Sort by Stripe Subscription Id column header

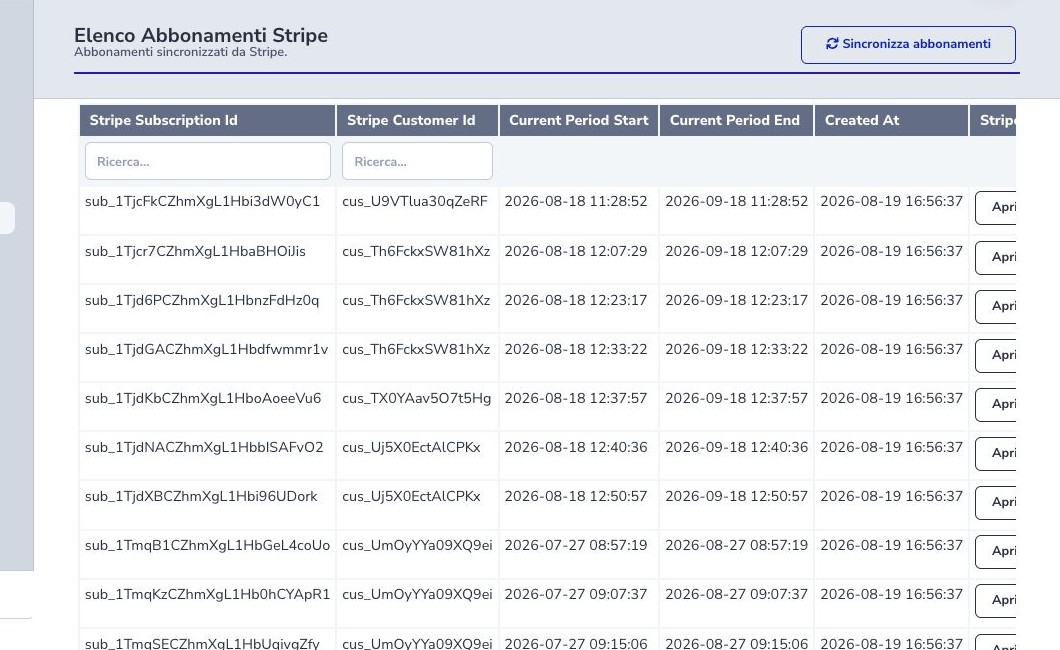click(208, 120)
